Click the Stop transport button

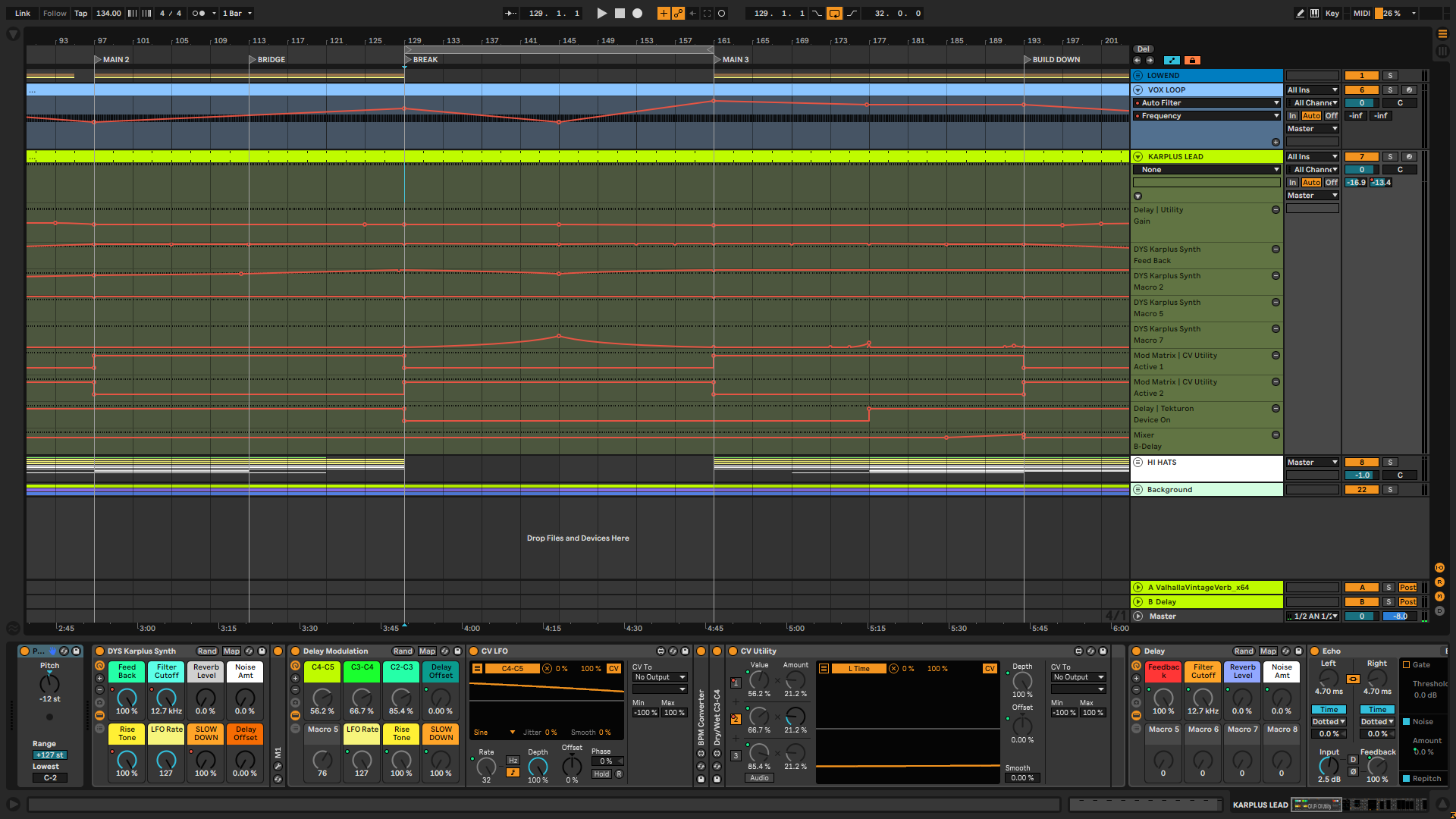pos(620,13)
